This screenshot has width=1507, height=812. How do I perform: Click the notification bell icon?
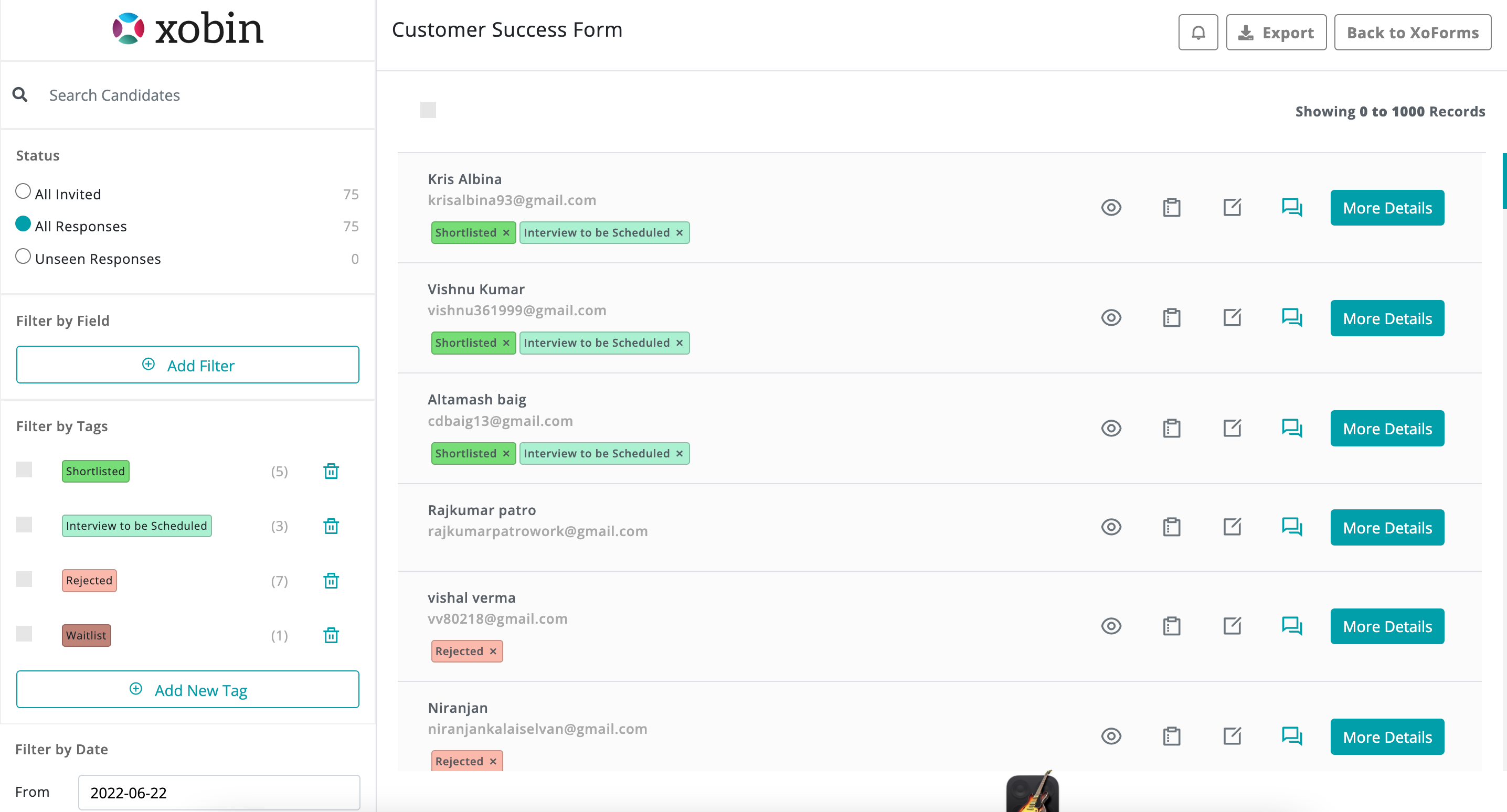coord(1197,33)
